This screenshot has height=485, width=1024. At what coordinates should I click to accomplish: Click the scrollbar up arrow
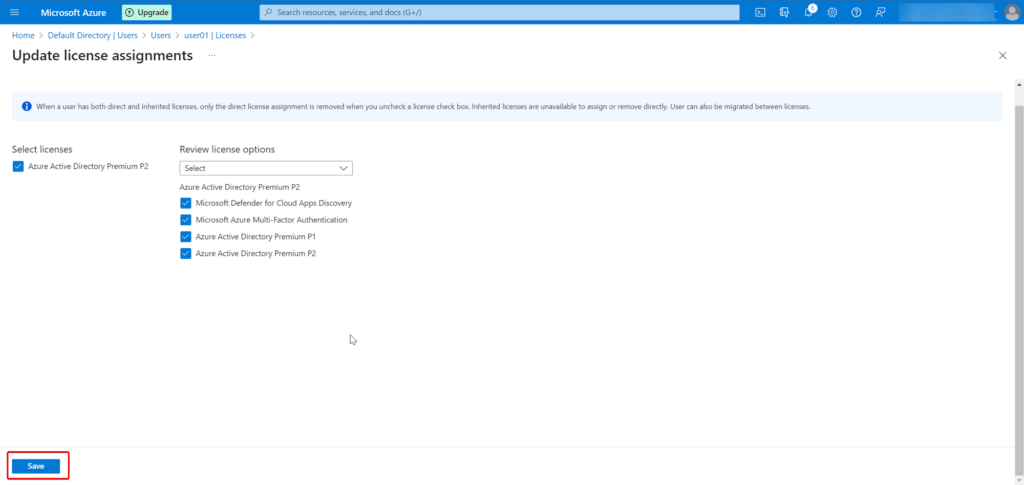tap(1019, 84)
